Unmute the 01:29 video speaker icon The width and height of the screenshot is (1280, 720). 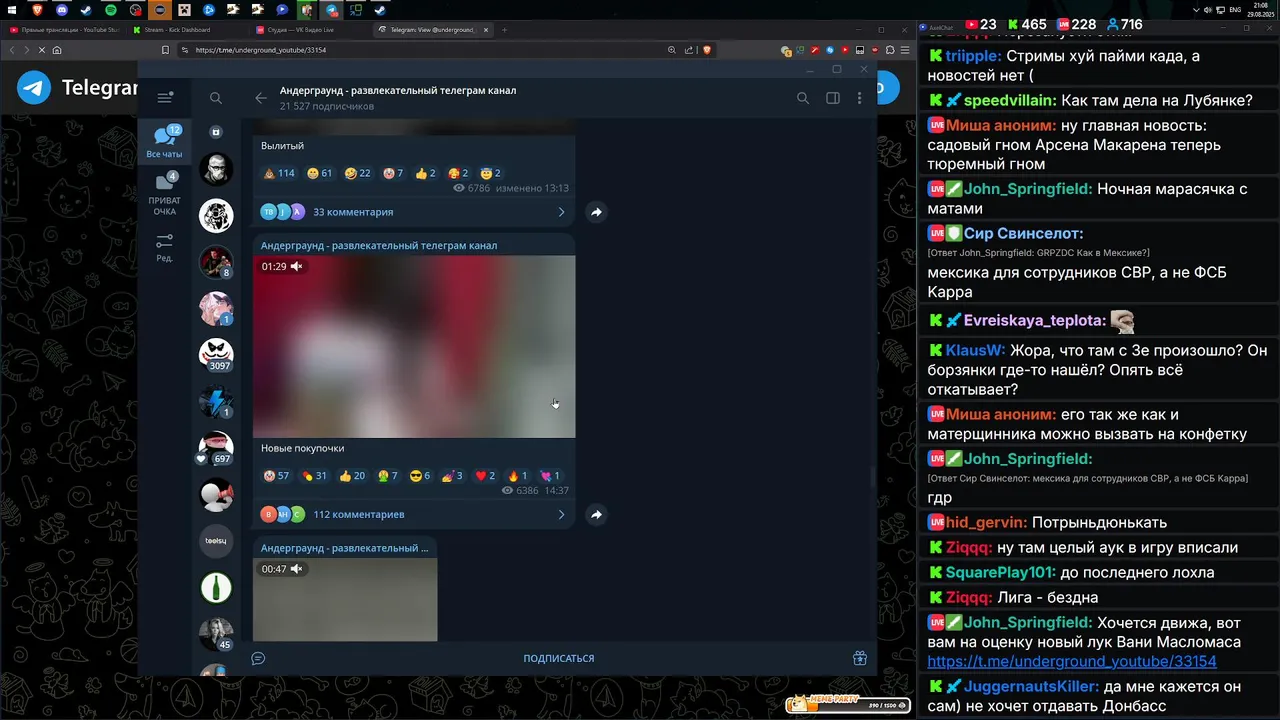click(x=296, y=267)
